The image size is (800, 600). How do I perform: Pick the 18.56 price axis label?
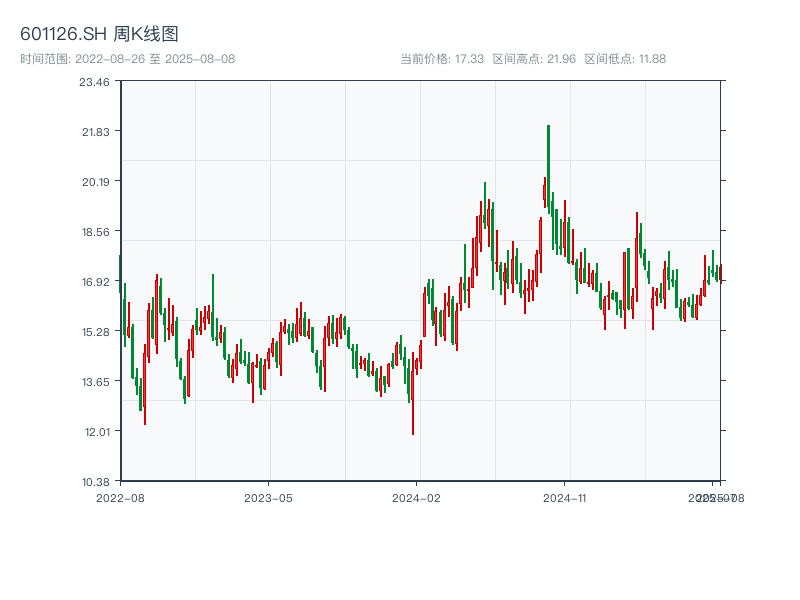pyautogui.click(x=94, y=232)
